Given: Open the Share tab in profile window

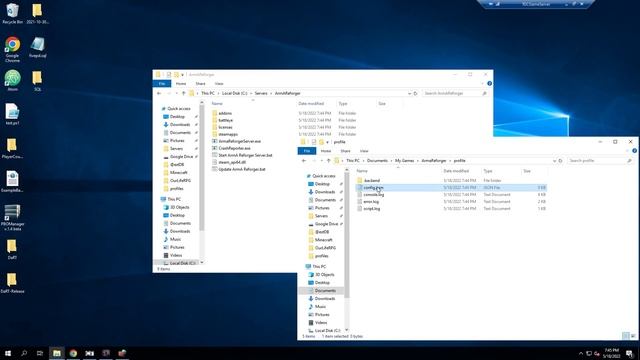Looking at the screenshot, I should pos(345,151).
